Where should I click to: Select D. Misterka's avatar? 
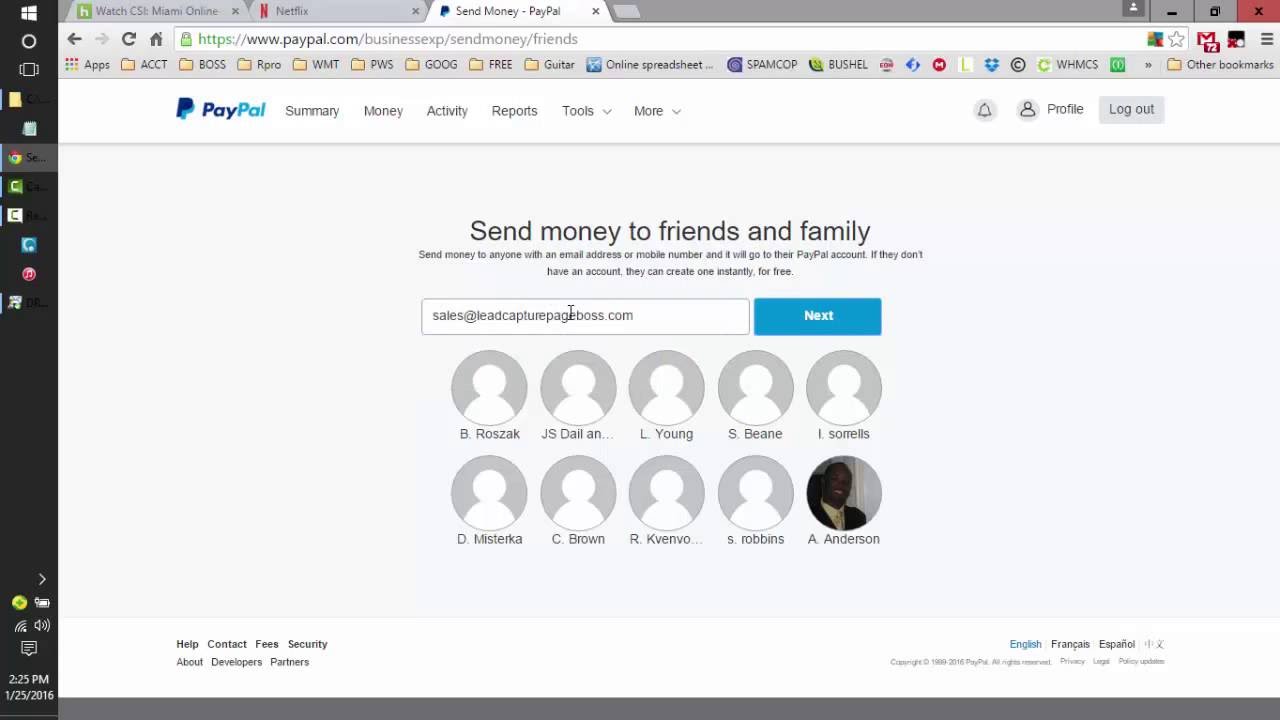tap(489, 493)
